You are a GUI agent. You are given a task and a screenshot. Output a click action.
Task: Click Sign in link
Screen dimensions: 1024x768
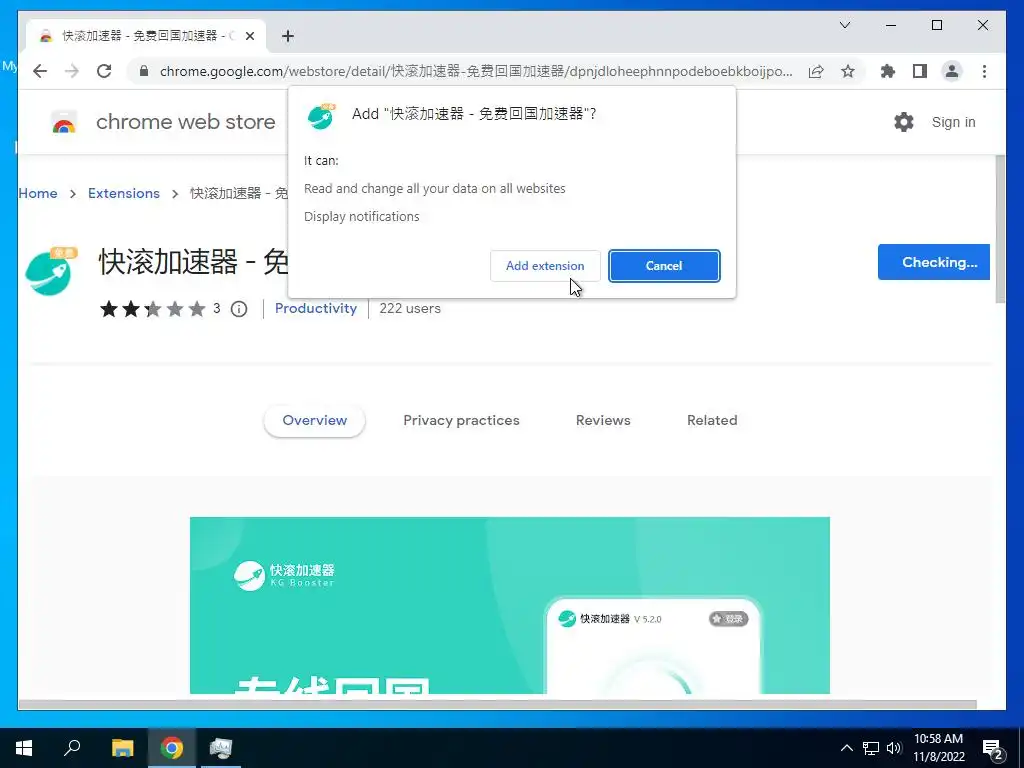(953, 122)
